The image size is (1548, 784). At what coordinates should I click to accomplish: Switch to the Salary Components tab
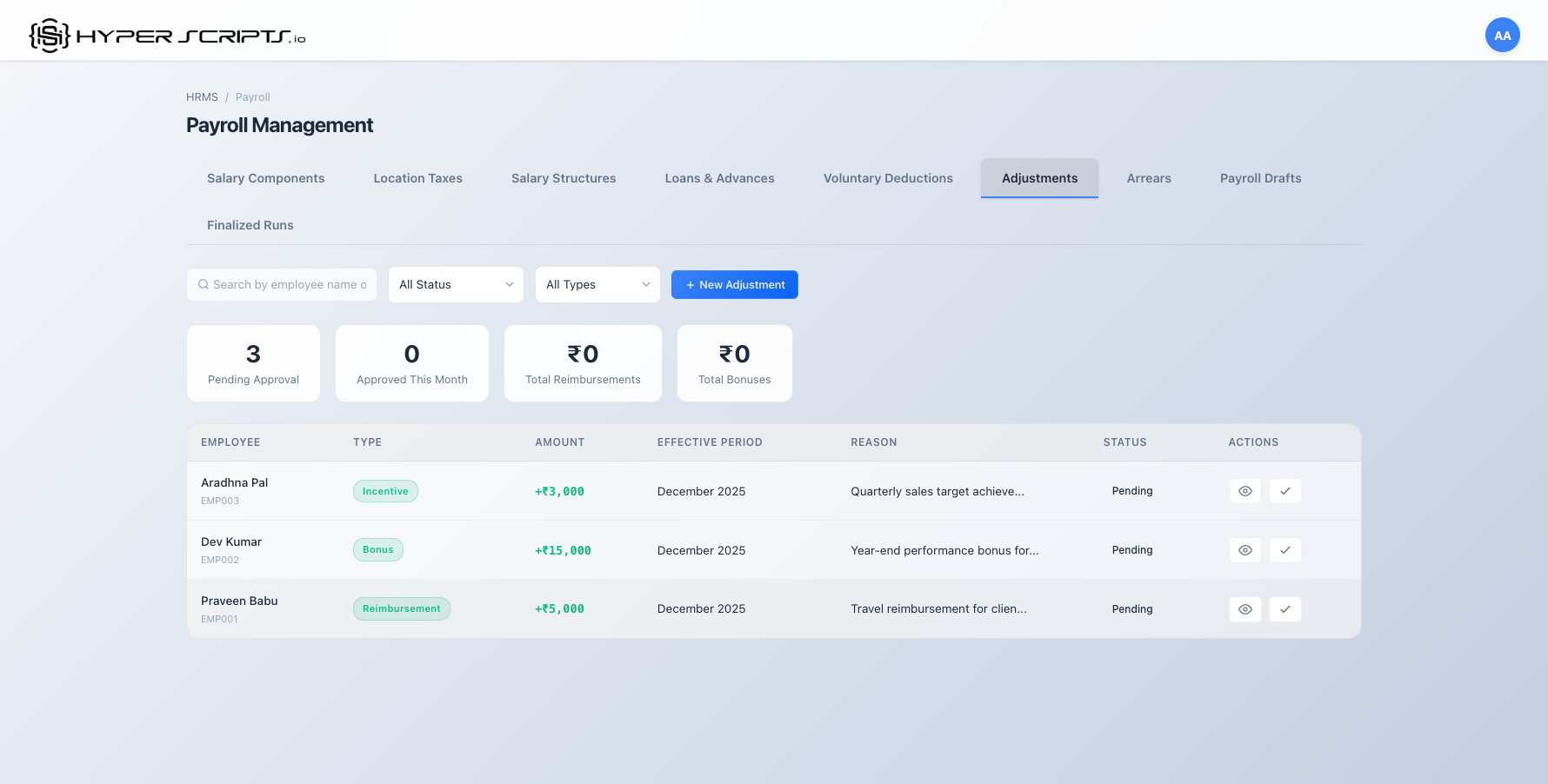tap(265, 178)
